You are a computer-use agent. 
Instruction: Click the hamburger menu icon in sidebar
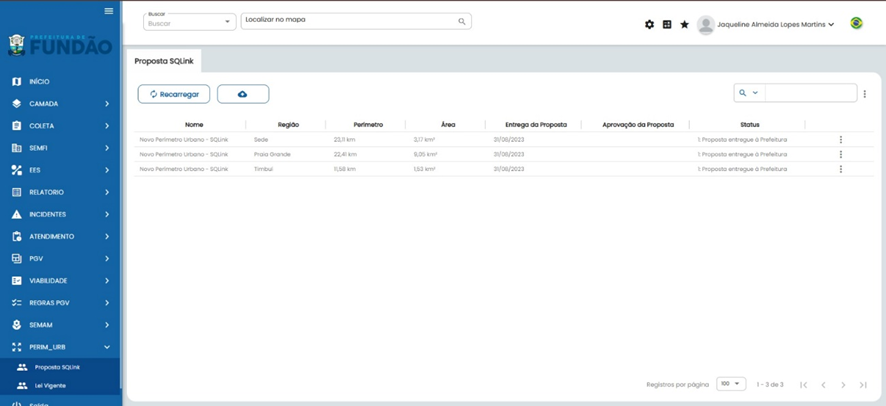click(109, 11)
